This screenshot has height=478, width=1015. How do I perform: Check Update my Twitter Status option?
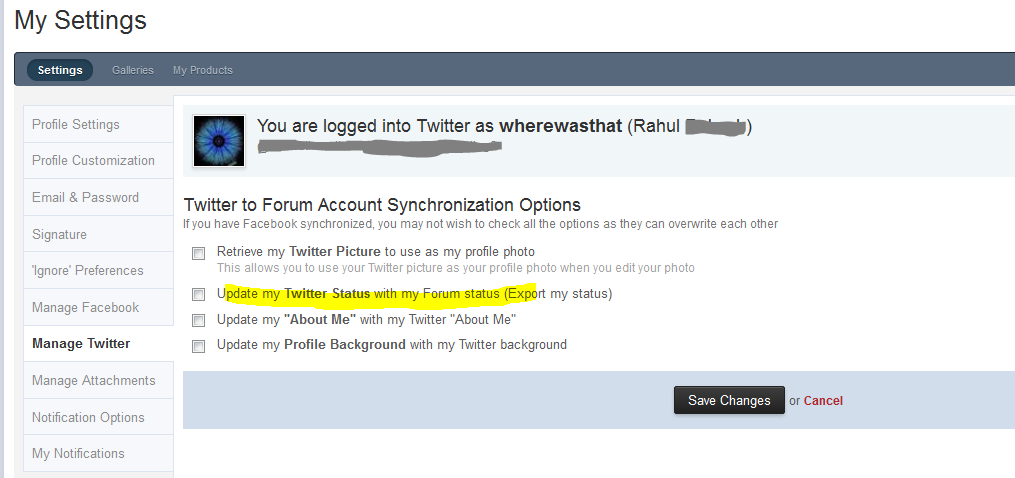point(199,295)
